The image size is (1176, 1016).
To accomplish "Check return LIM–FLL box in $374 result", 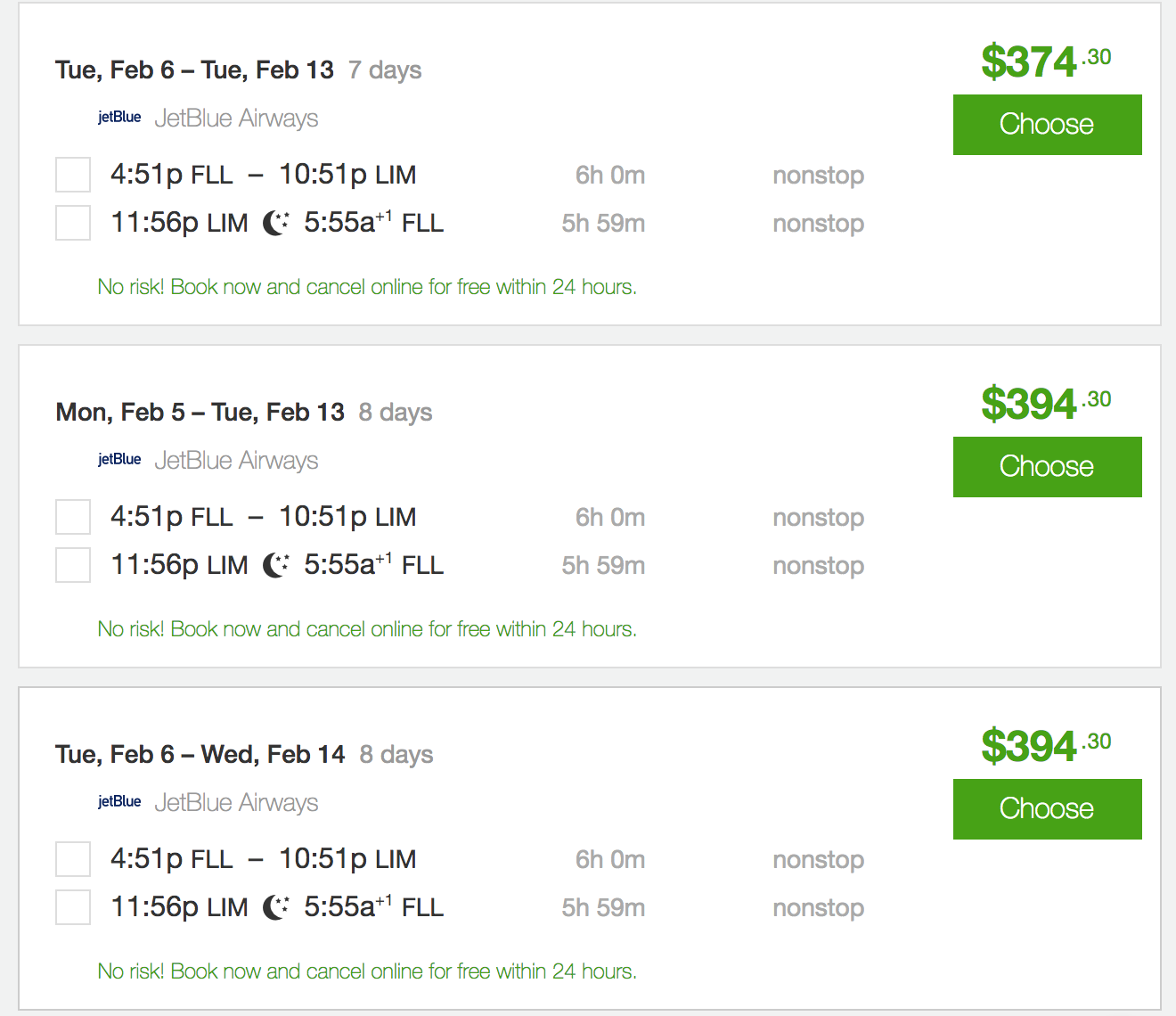I will (x=73, y=223).
